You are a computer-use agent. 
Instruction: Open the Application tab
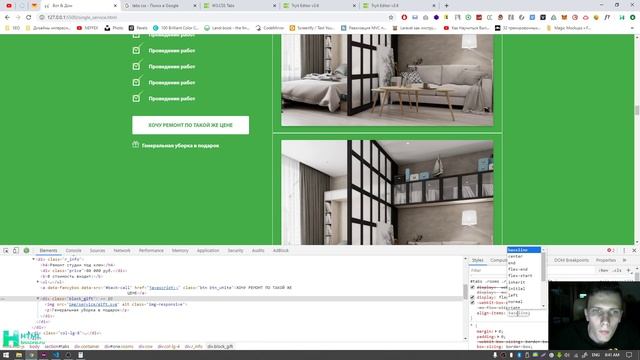(208, 250)
